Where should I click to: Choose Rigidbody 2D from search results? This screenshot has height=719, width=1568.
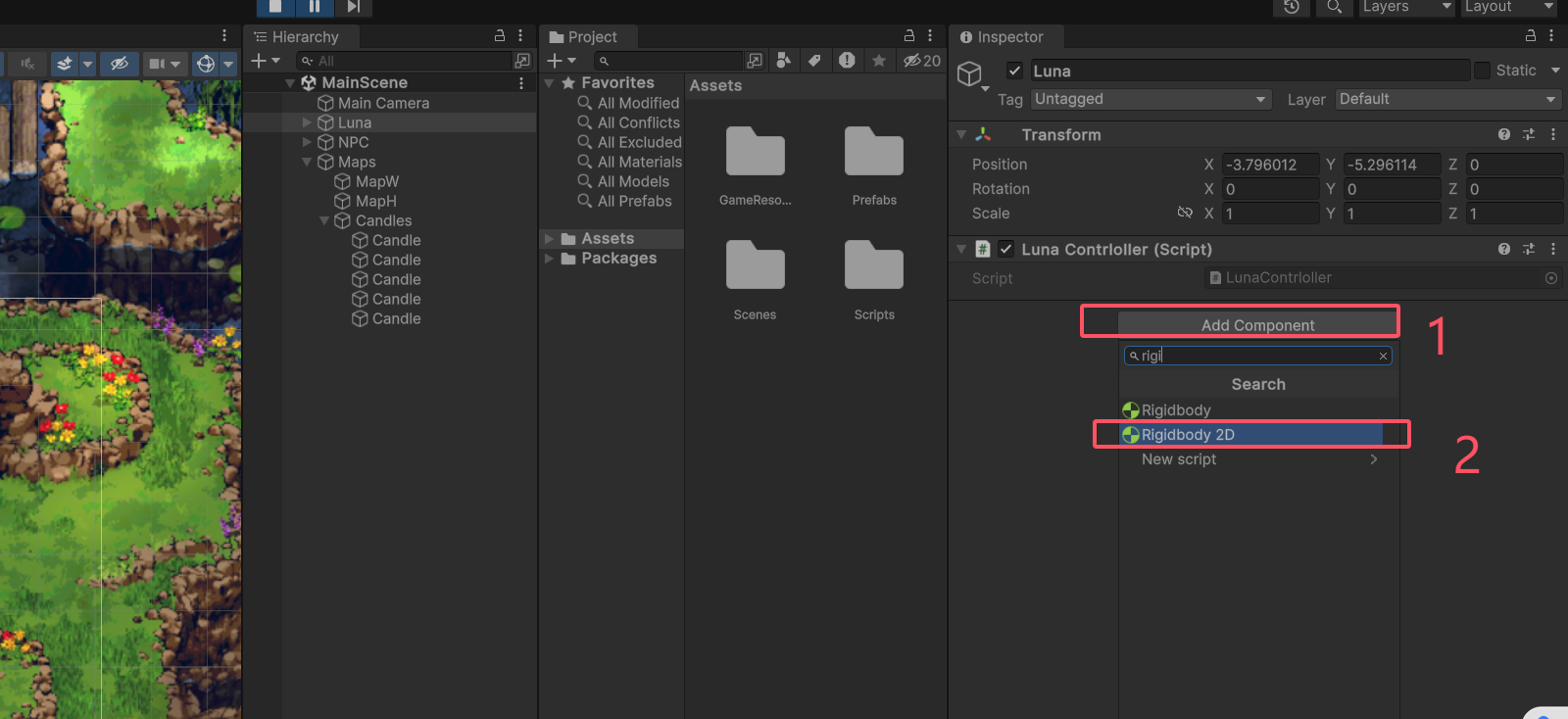pyautogui.click(x=1251, y=434)
